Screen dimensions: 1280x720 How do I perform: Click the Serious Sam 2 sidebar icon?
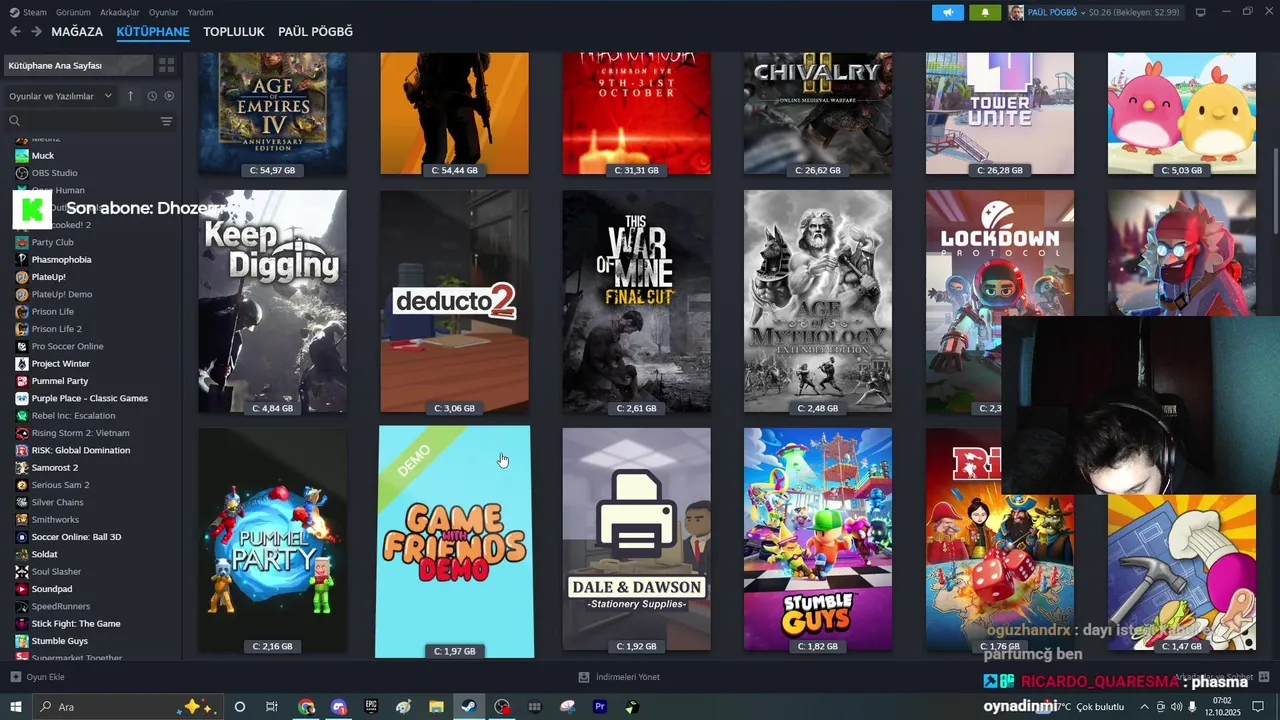click(22, 485)
